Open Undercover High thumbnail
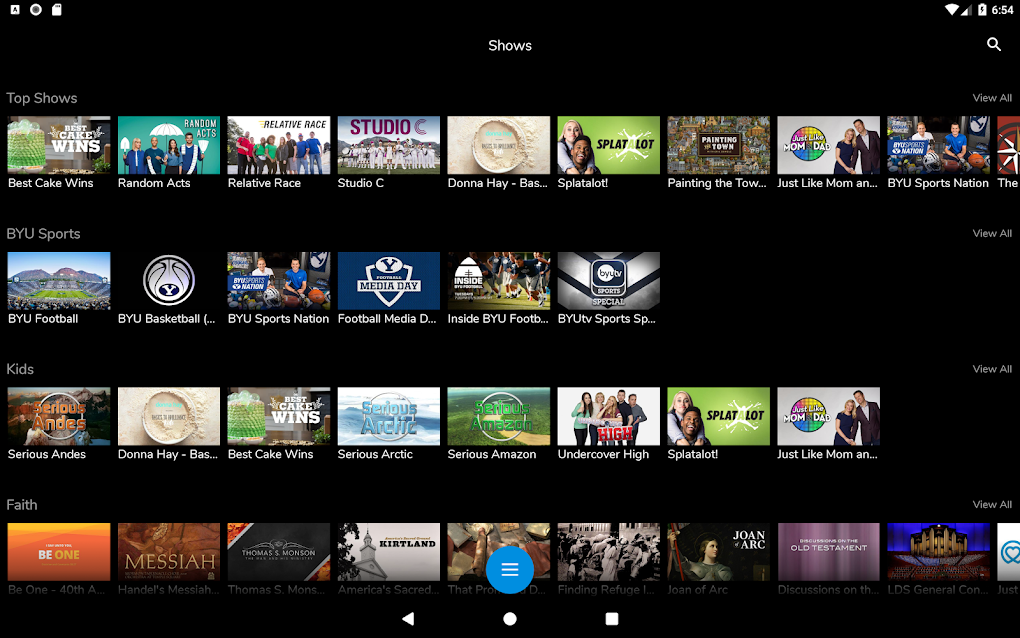Image resolution: width=1020 pixels, height=638 pixels. tap(608, 416)
